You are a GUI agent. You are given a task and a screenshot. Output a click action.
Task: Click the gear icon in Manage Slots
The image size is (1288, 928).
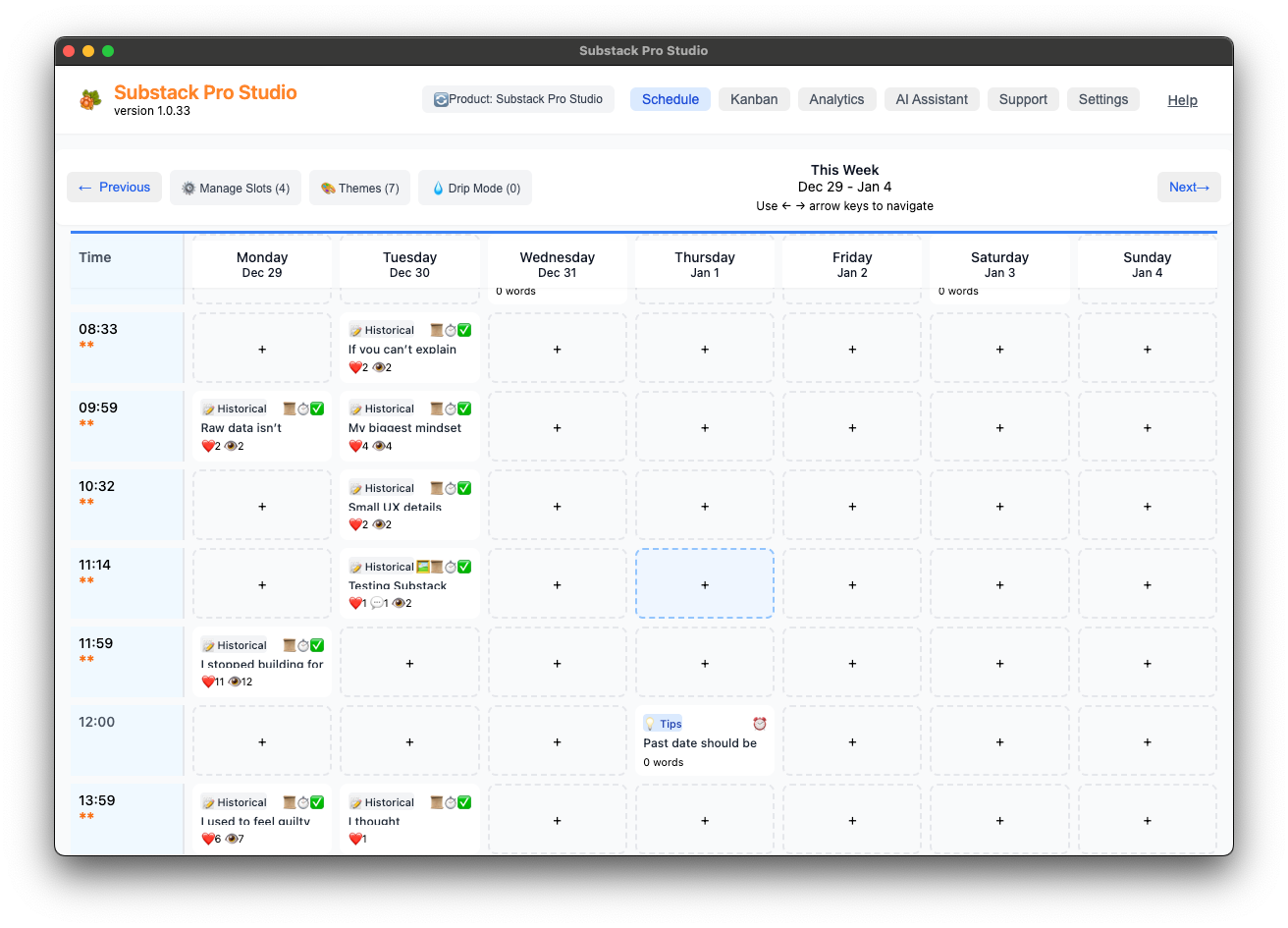[188, 189]
